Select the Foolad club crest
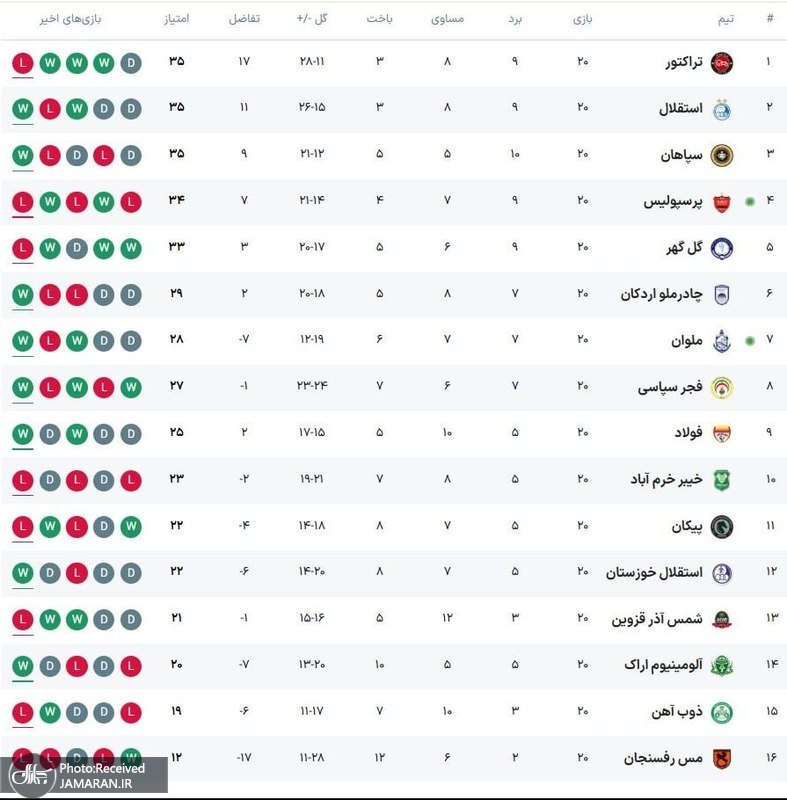787x800 pixels. pyautogui.click(x=721, y=433)
